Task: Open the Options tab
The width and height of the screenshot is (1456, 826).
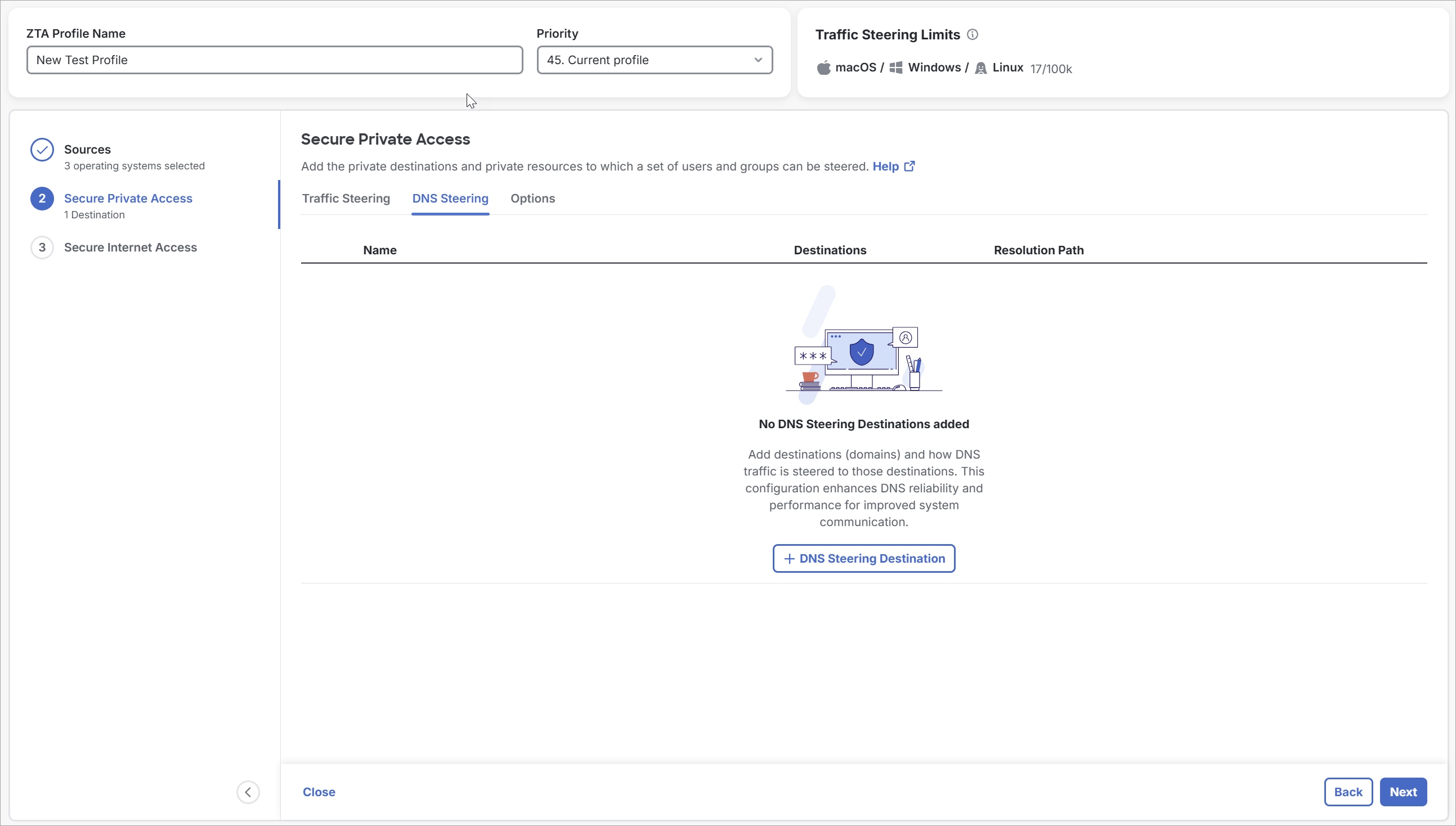Action: pos(533,199)
